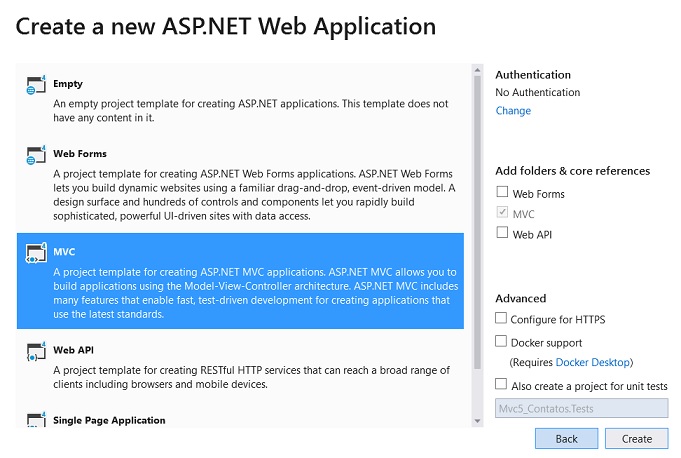
Task: Click the Empty template icon
Action: 36,85
